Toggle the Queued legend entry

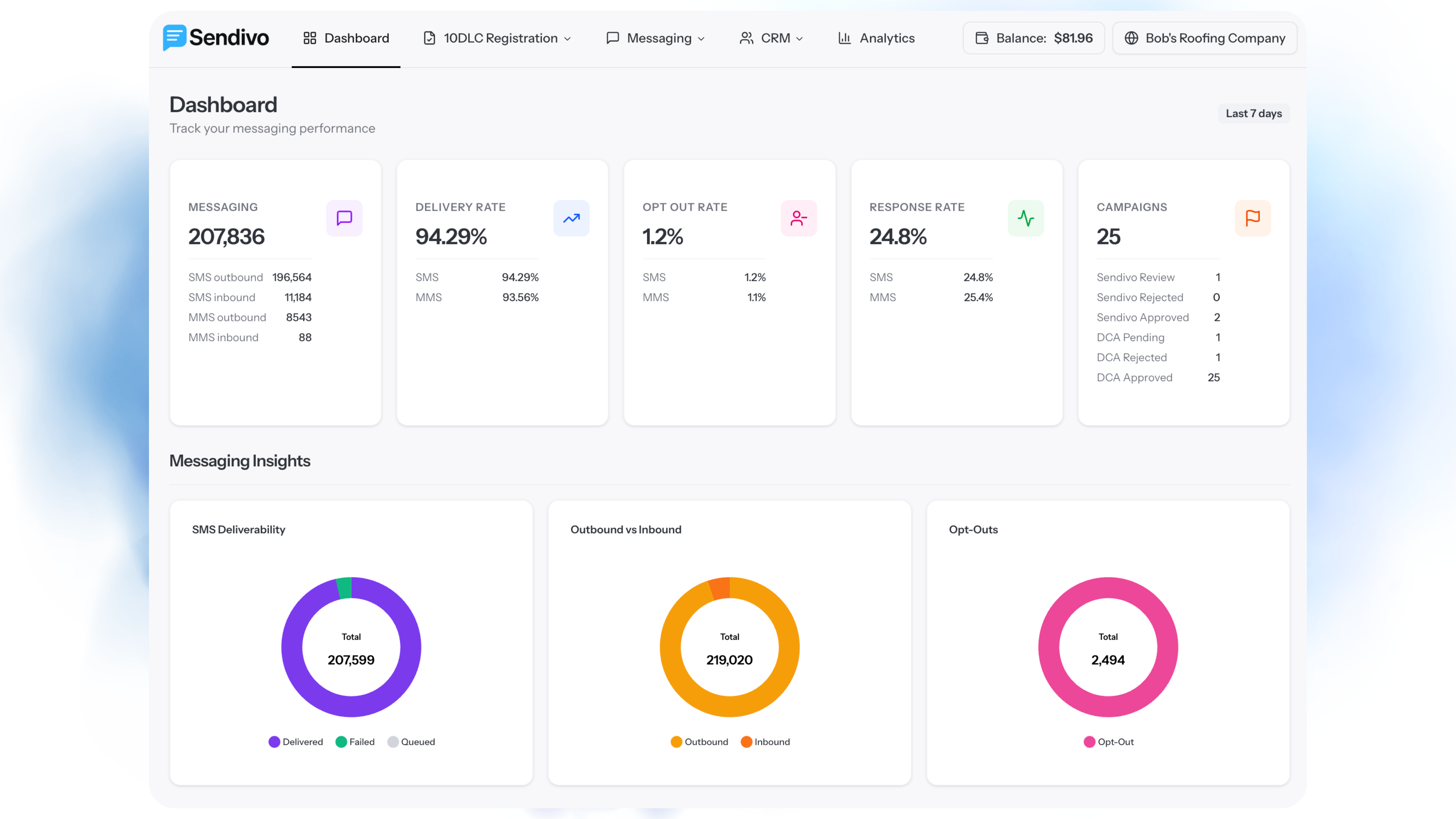[x=411, y=741]
